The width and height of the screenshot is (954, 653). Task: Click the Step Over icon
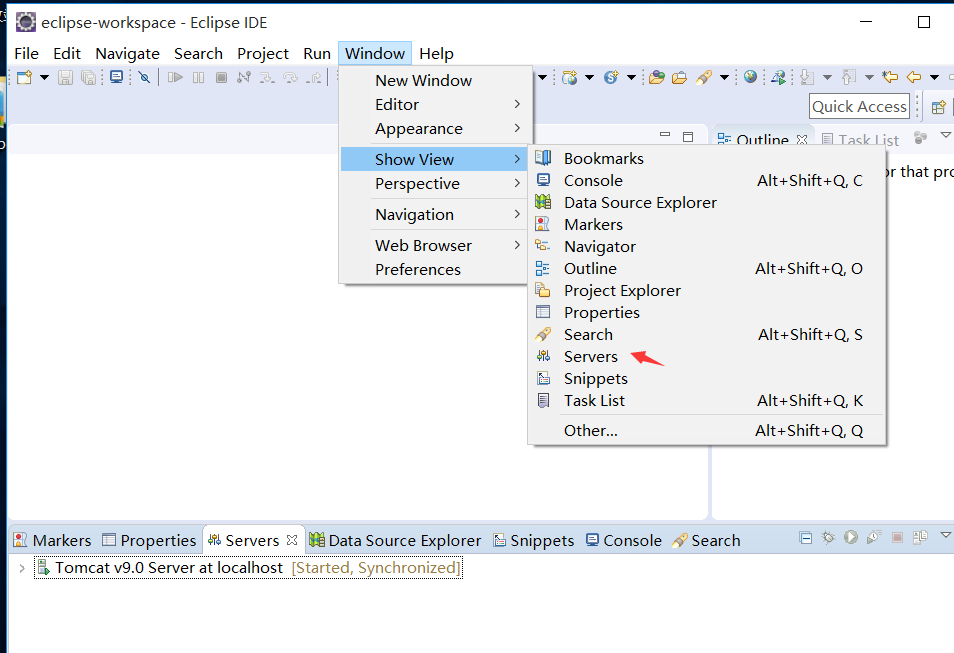291,77
